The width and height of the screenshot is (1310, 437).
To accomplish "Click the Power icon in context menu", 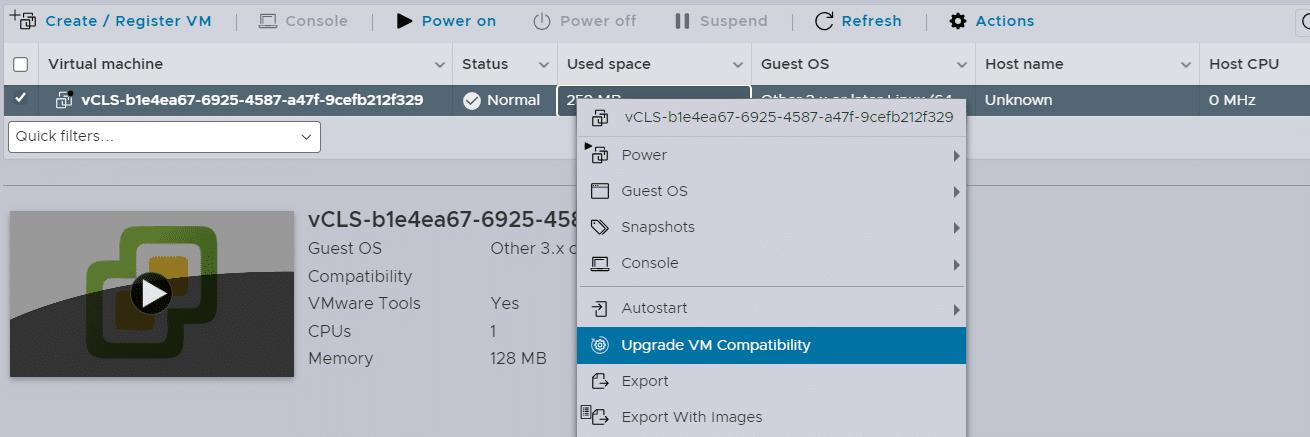I will (x=599, y=155).
